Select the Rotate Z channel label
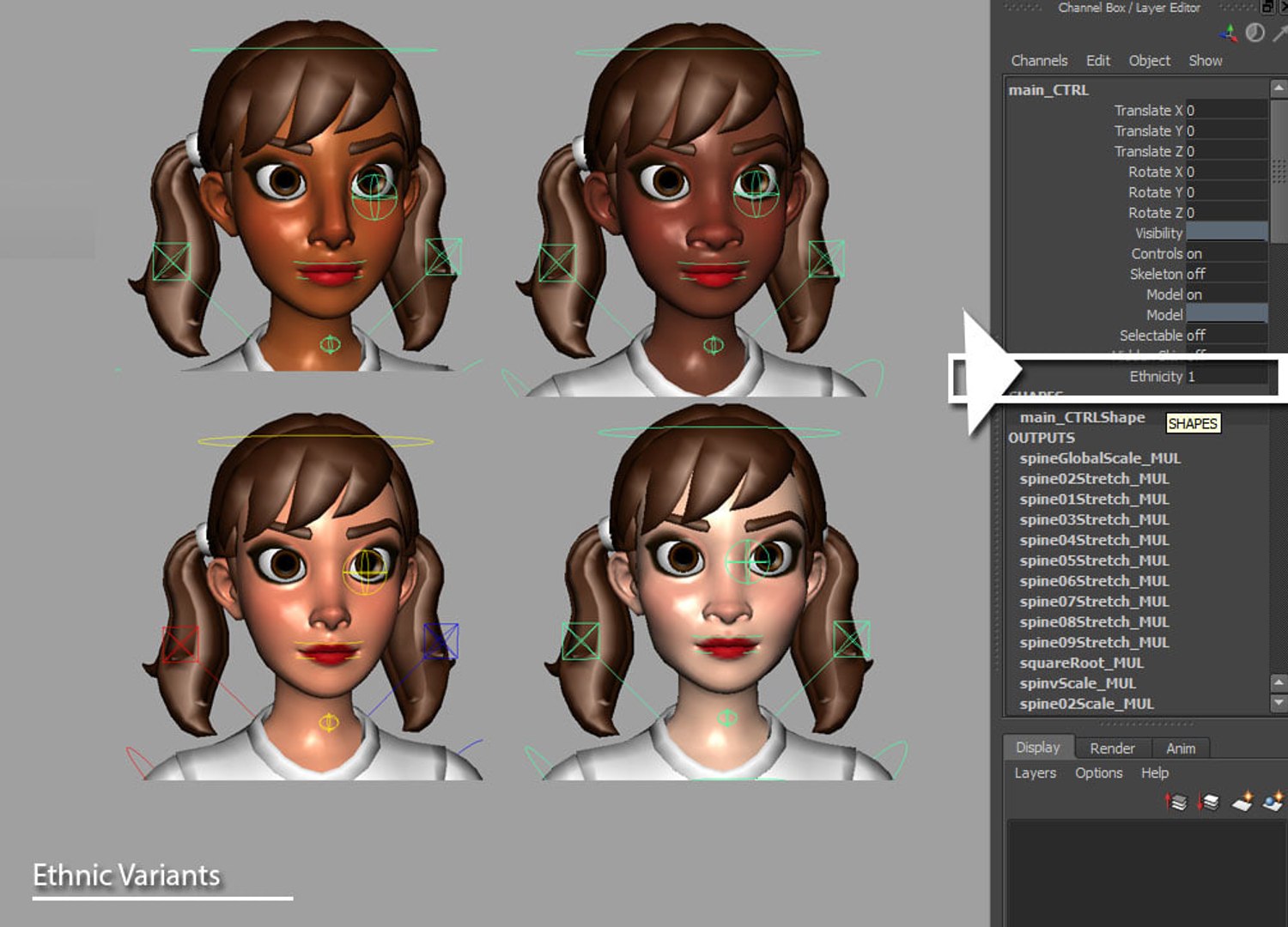The height and width of the screenshot is (927, 1288). pos(1155,213)
